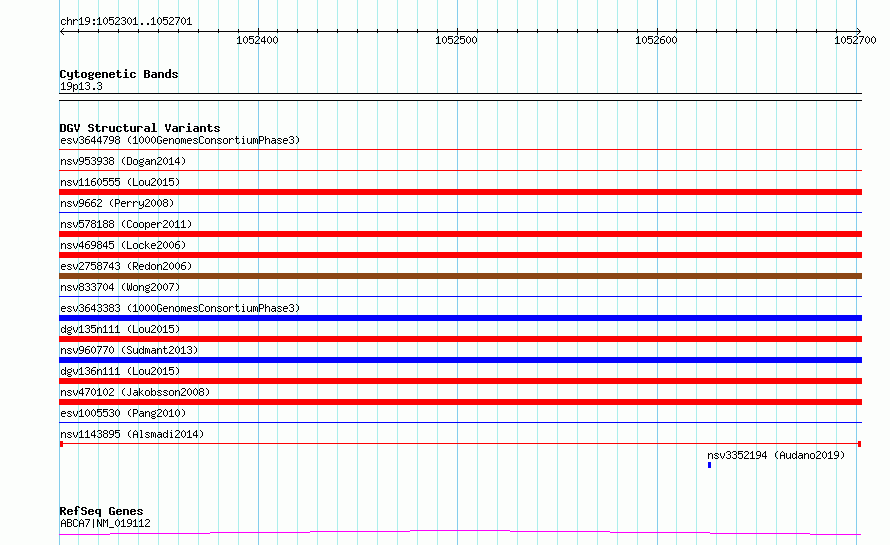890x545 pixels.
Task: Open variant nsv833704 (Wong2007)
Action: (x=120, y=287)
